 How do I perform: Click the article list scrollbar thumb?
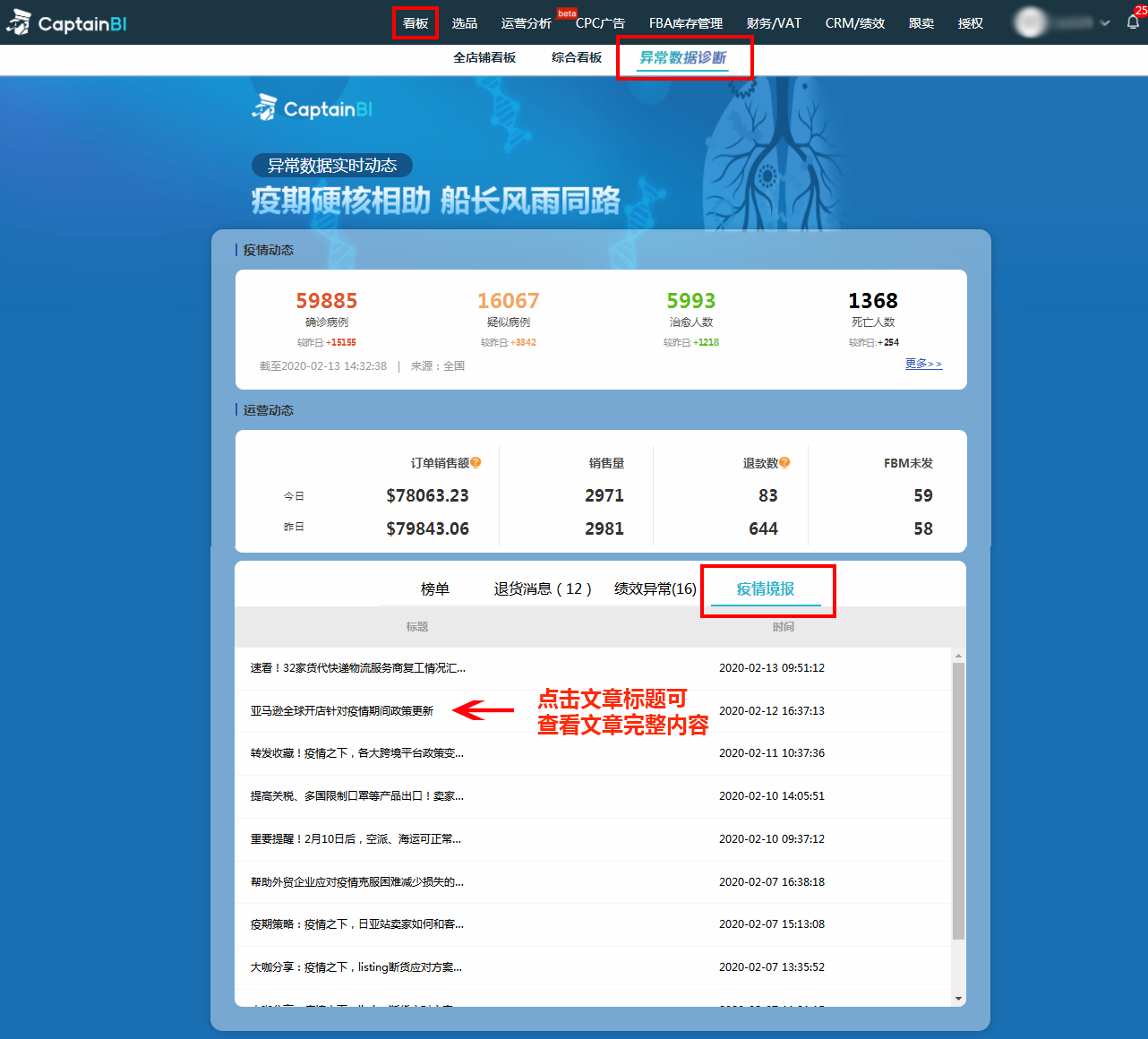point(958,801)
